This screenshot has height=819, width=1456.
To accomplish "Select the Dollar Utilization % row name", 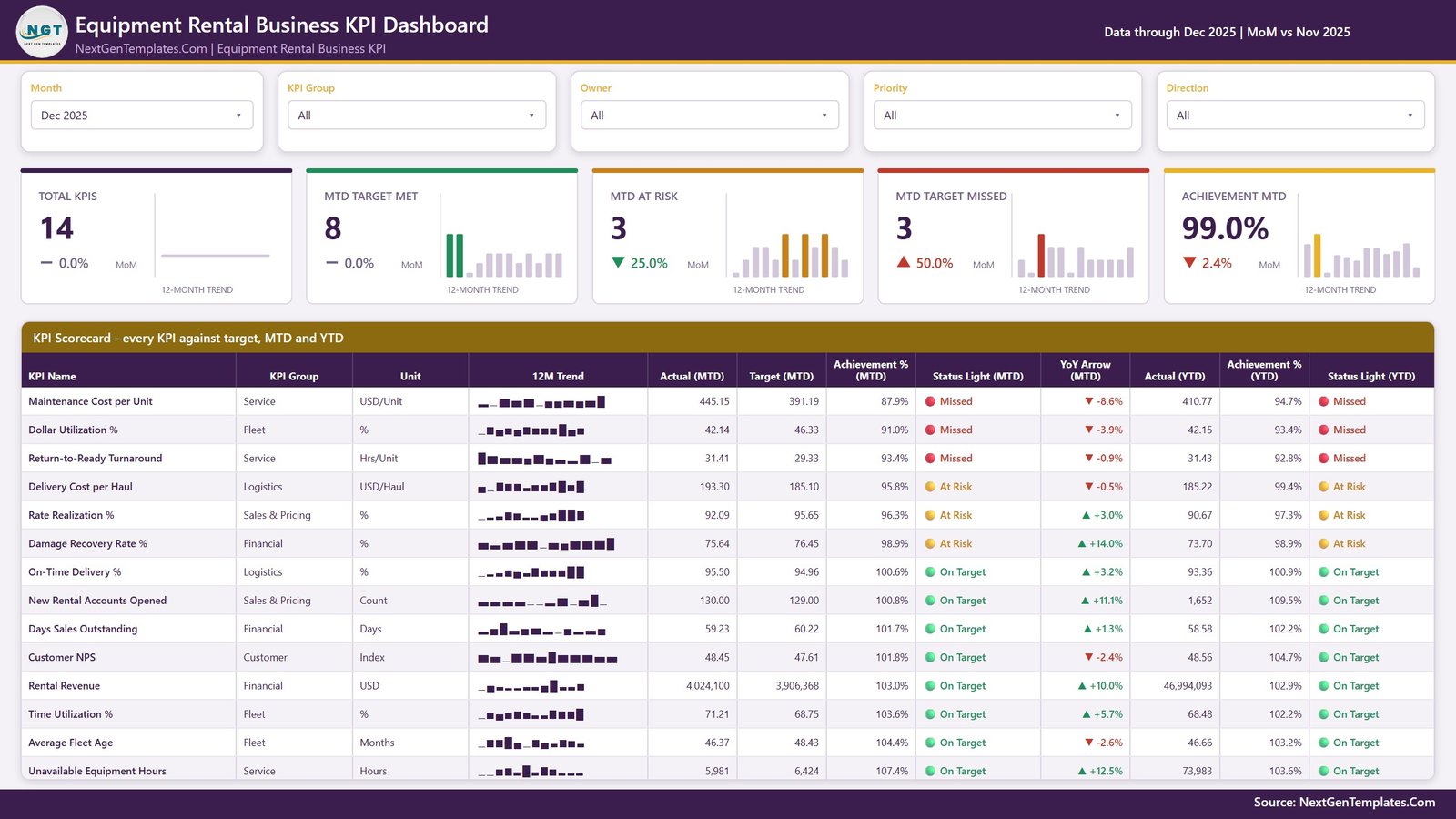I will [73, 430].
